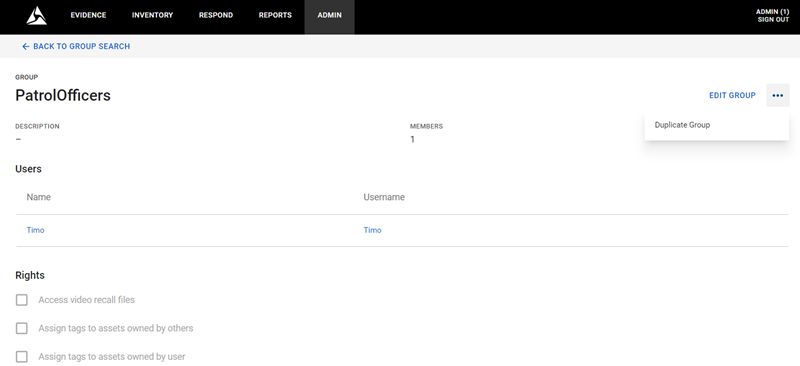Check Access video recall files
800x366 pixels.
click(21, 300)
